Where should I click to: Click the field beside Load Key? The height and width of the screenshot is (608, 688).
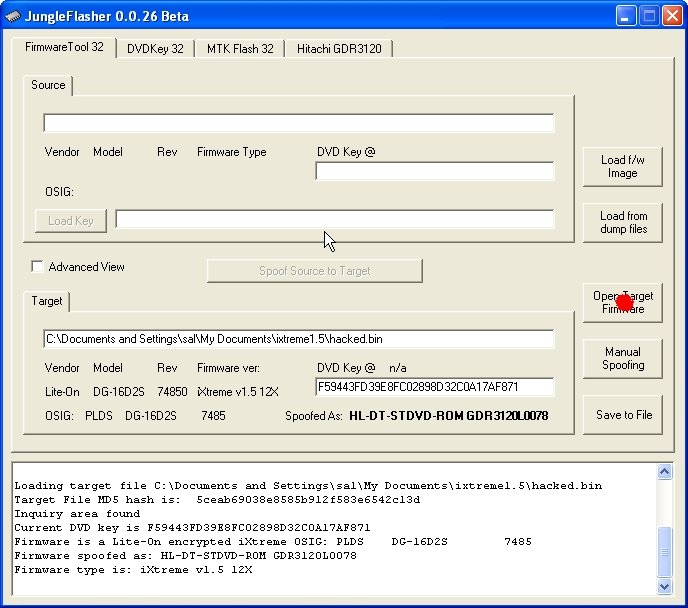(334, 219)
